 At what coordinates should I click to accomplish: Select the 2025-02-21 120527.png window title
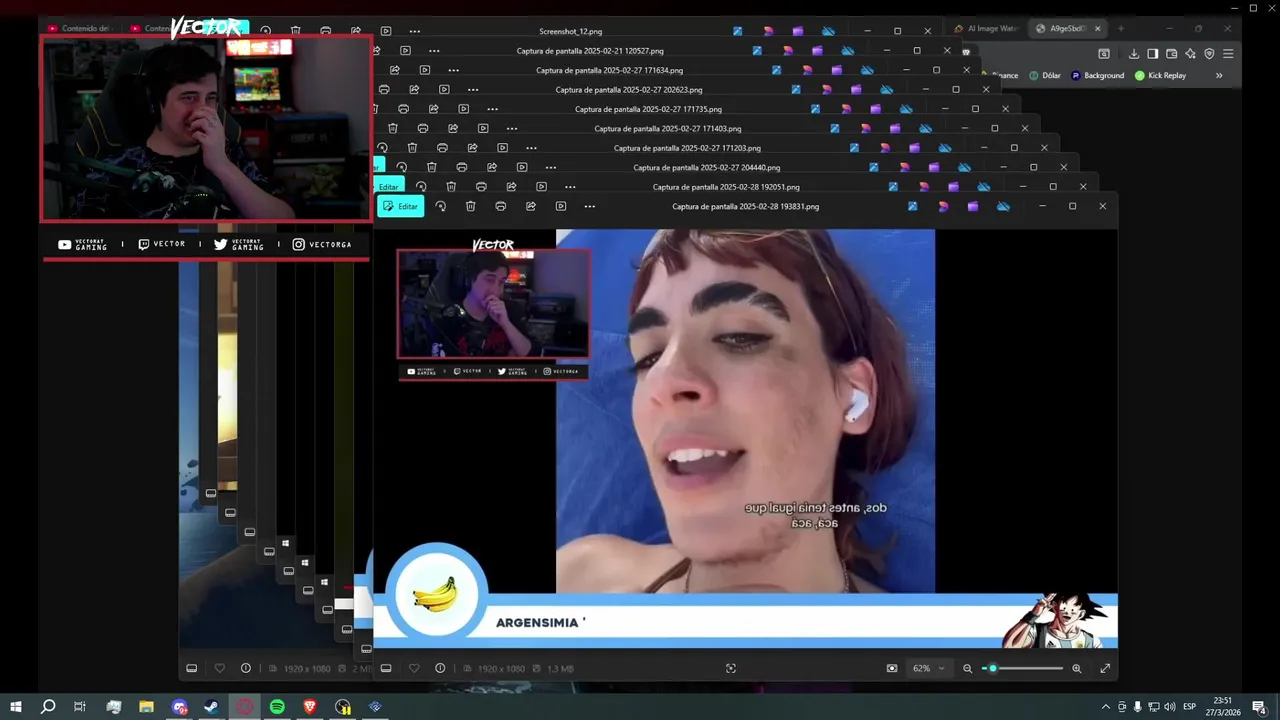(590, 51)
